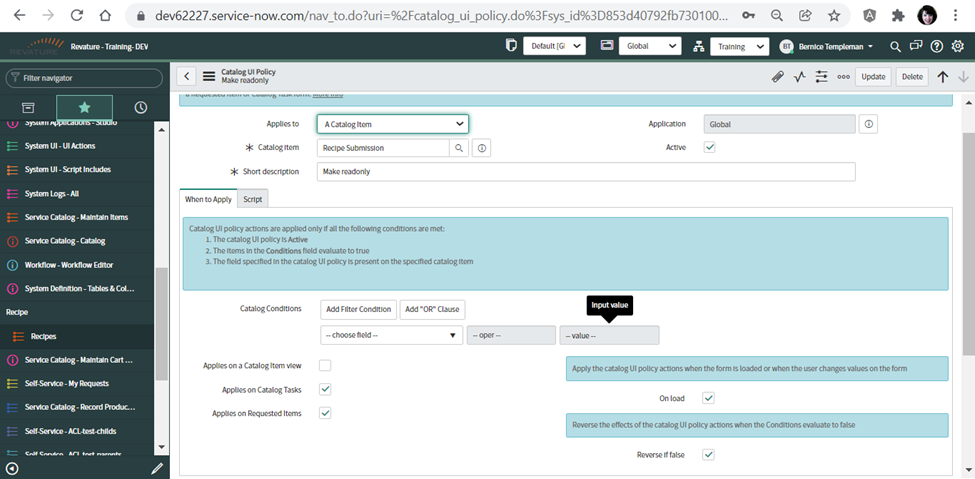Image resolution: width=975 pixels, height=479 pixels.
Task: Click the browser back arrow
Action: (x=19, y=15)
